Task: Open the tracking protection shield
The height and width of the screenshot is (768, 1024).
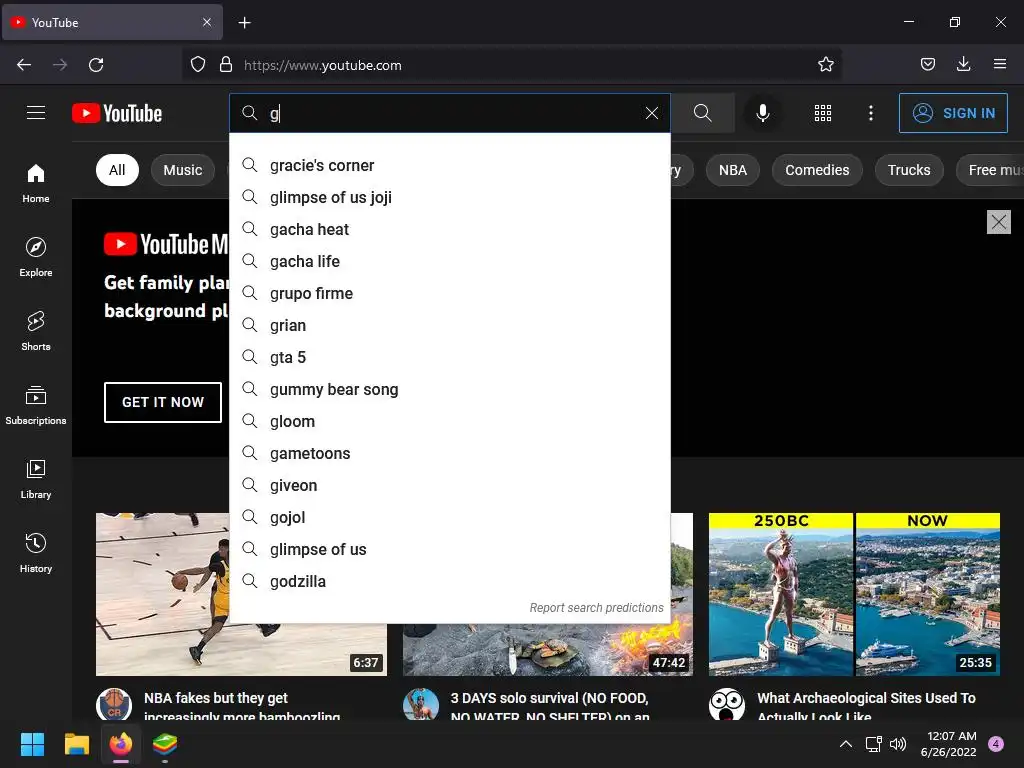Action: pos(198,65)
